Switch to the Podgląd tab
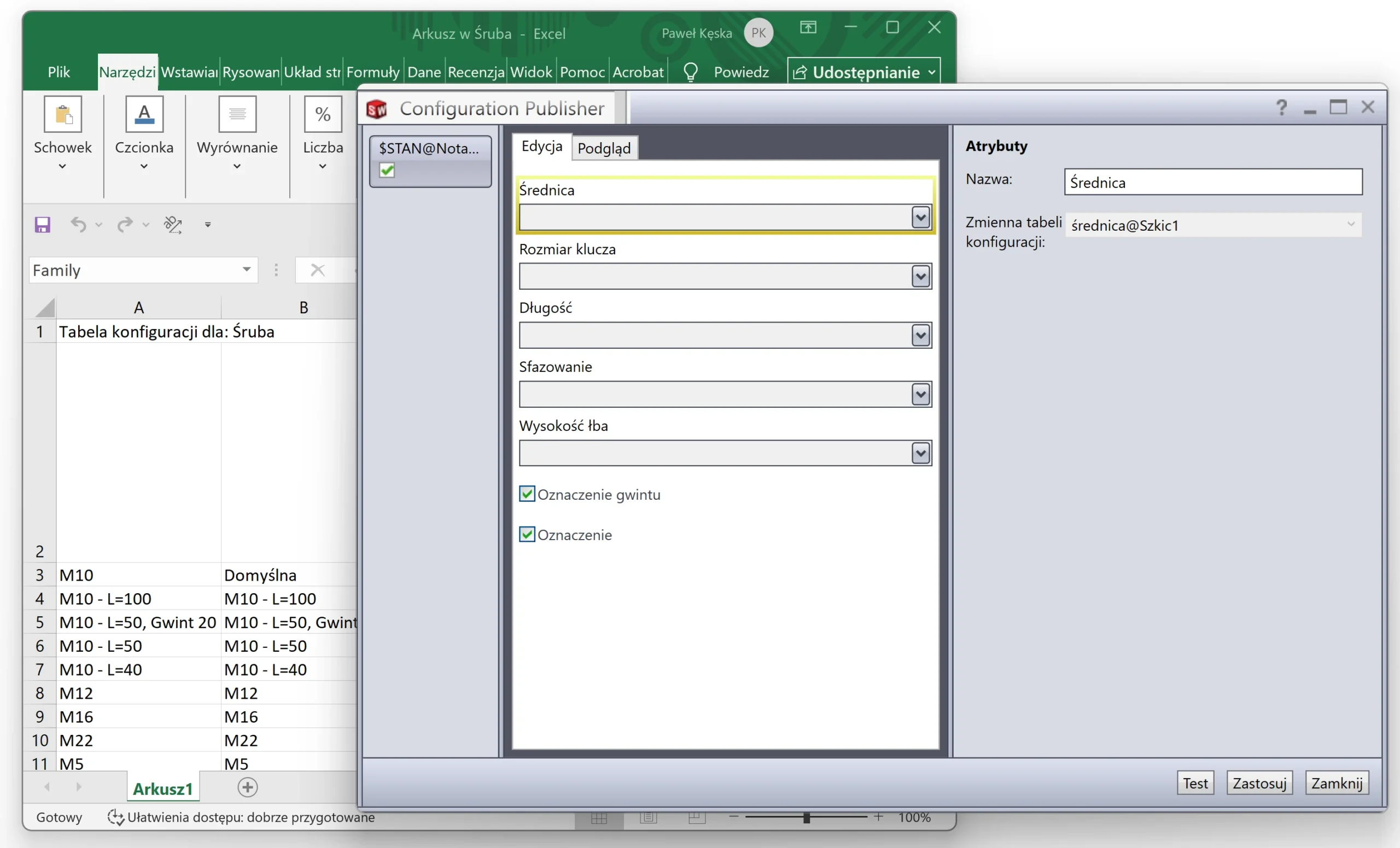Screen dimensions: 1400x848 pos(604,148)
